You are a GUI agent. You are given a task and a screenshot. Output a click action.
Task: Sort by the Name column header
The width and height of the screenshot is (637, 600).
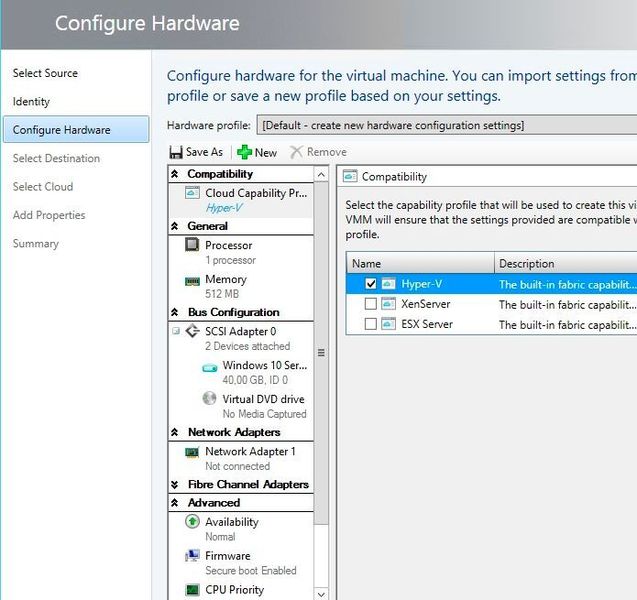tap(420, 264)
